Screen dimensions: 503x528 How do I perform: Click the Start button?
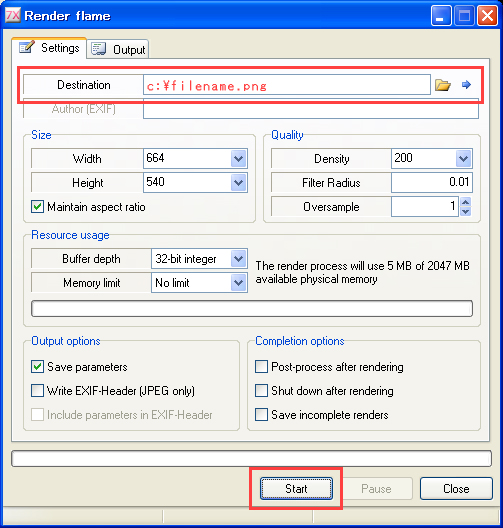coord(296,488)
